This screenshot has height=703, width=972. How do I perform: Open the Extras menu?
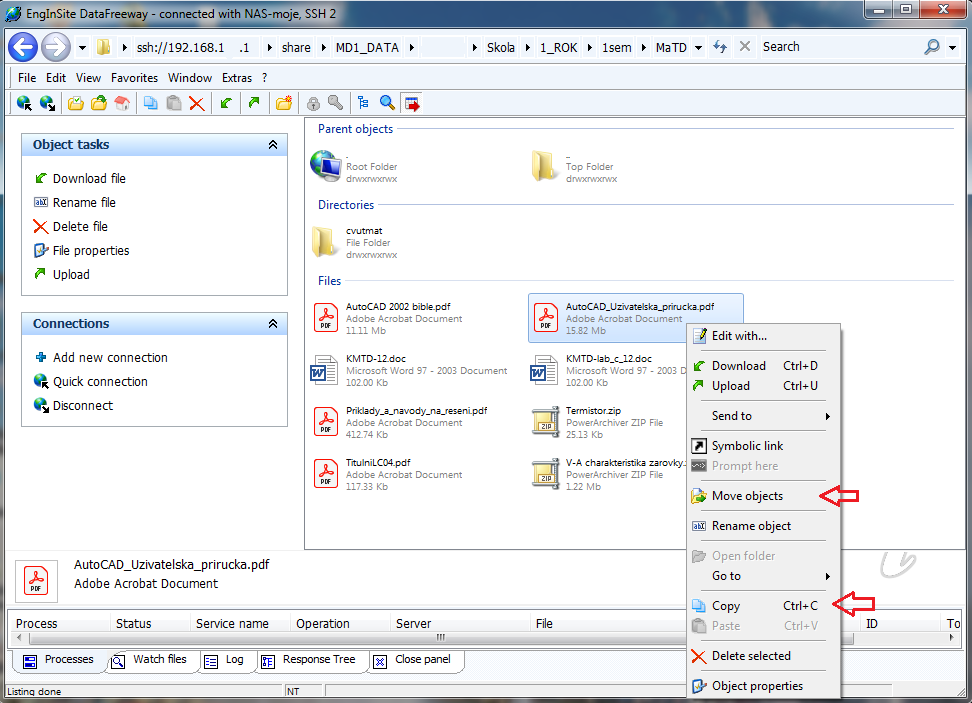237,78
